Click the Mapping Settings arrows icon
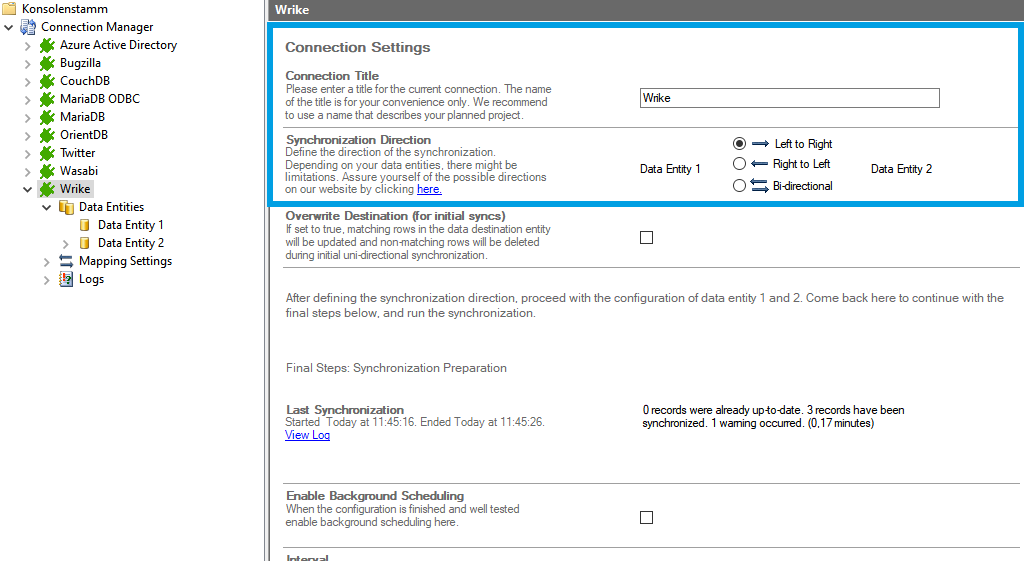Screen dimensions: 1024x561 point(66,261)
